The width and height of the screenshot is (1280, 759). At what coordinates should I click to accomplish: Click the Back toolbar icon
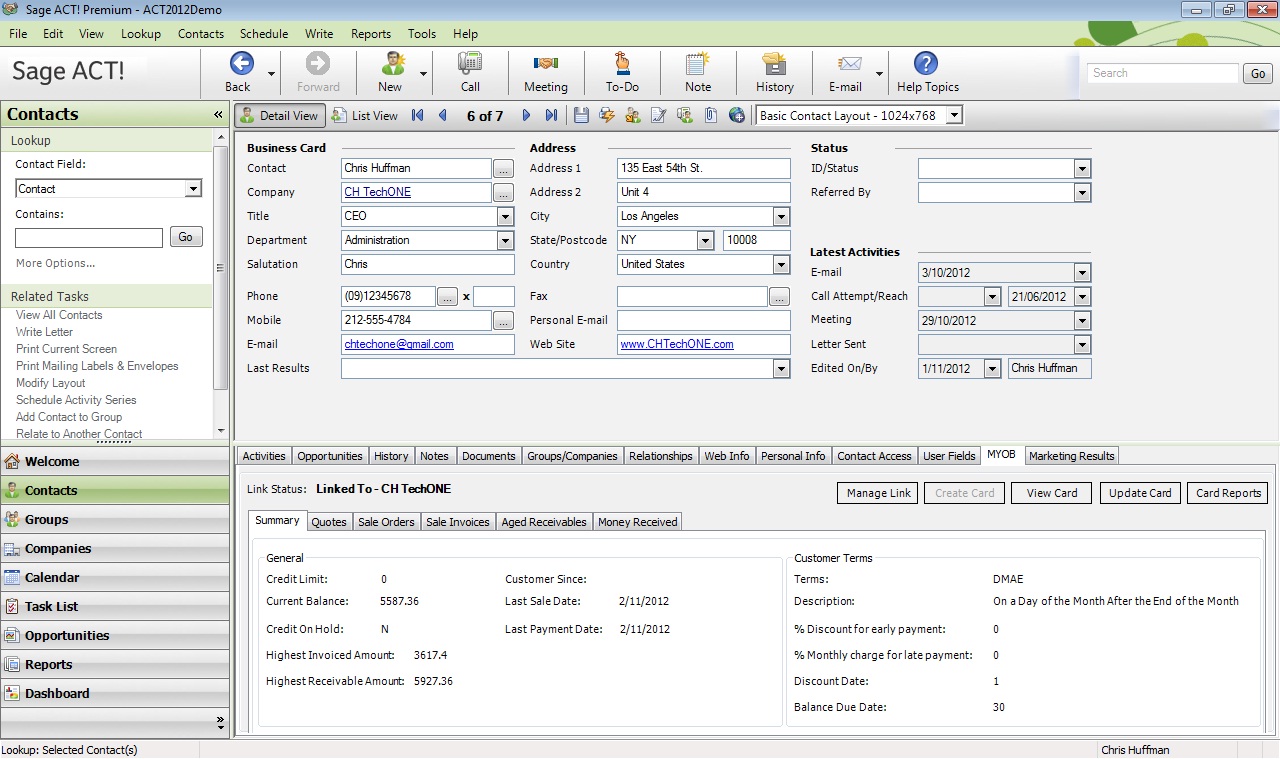pos(241,64)
